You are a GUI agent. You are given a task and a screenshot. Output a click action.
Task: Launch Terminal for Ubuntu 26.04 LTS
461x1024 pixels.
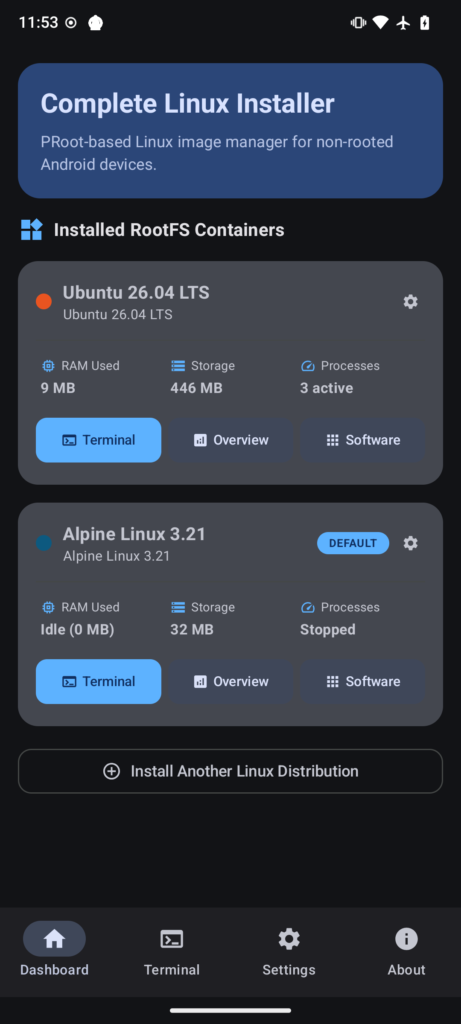[x=99, y=440]
